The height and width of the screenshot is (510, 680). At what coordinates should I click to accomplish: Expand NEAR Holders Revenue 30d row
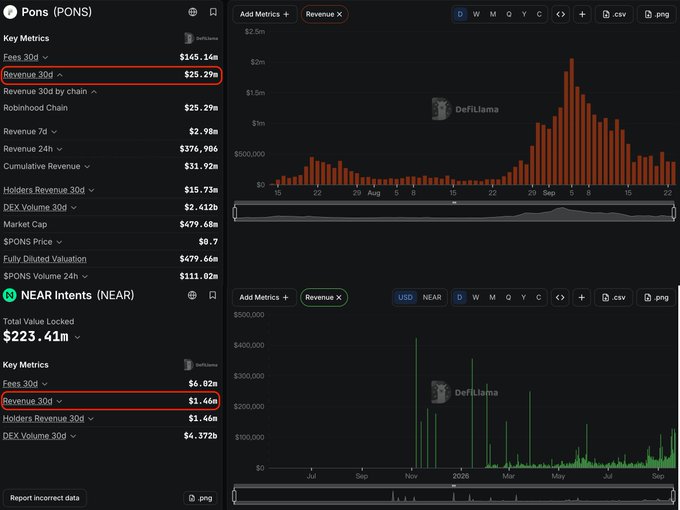(x=91, y=418)
